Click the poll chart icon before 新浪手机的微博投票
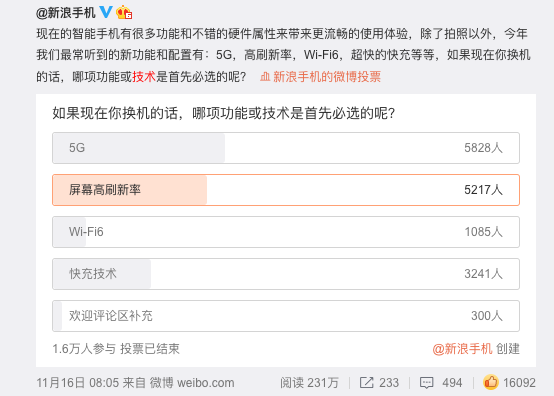Image resolution: width=554 pixels, height=396 pixels. pyautogui.click(x=265, y=76)
